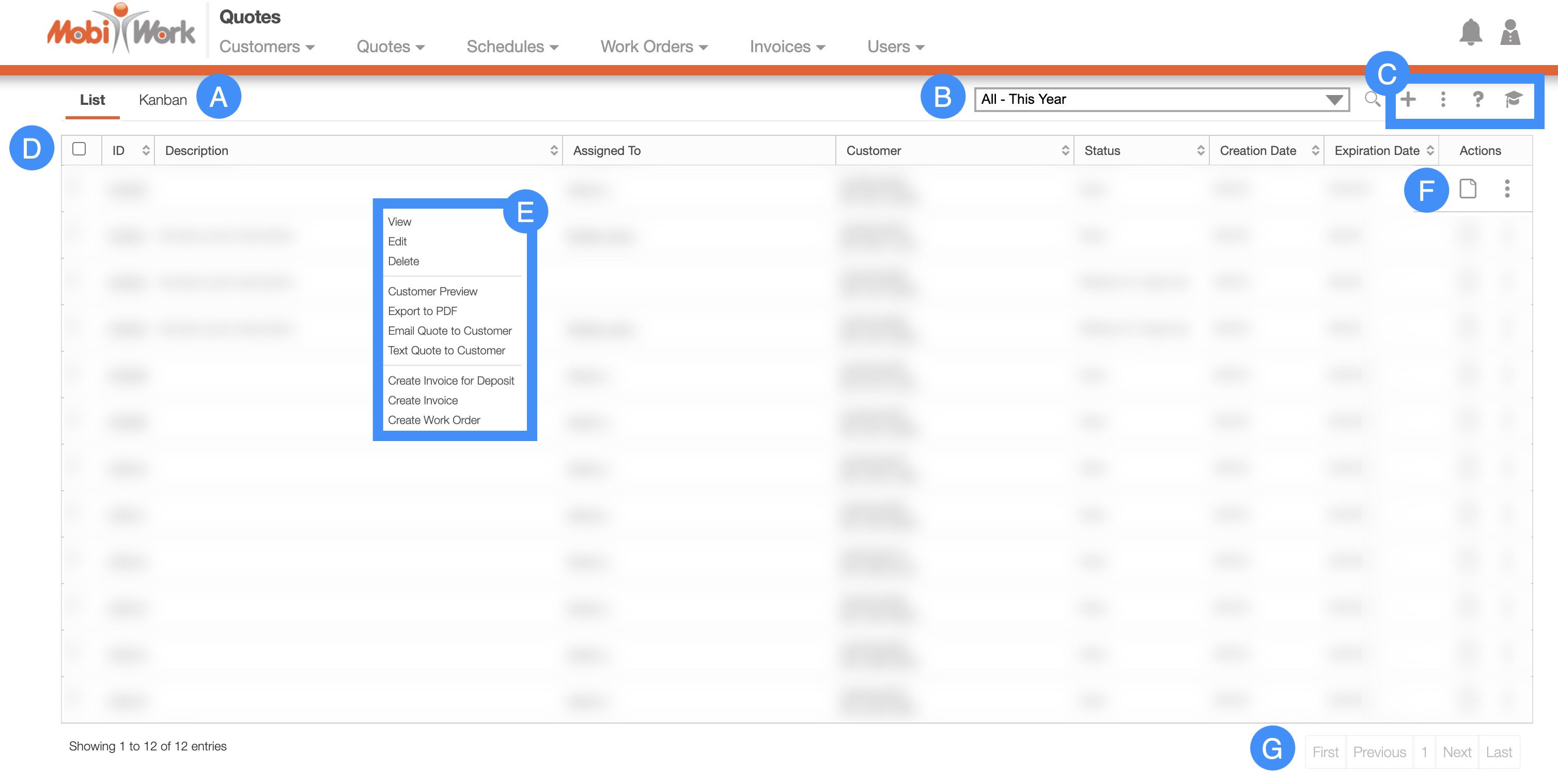The width and height of the screenshot is (1558, 784).
Task: Expand the Work Orders navigation menu
Action: click(654, 46)
